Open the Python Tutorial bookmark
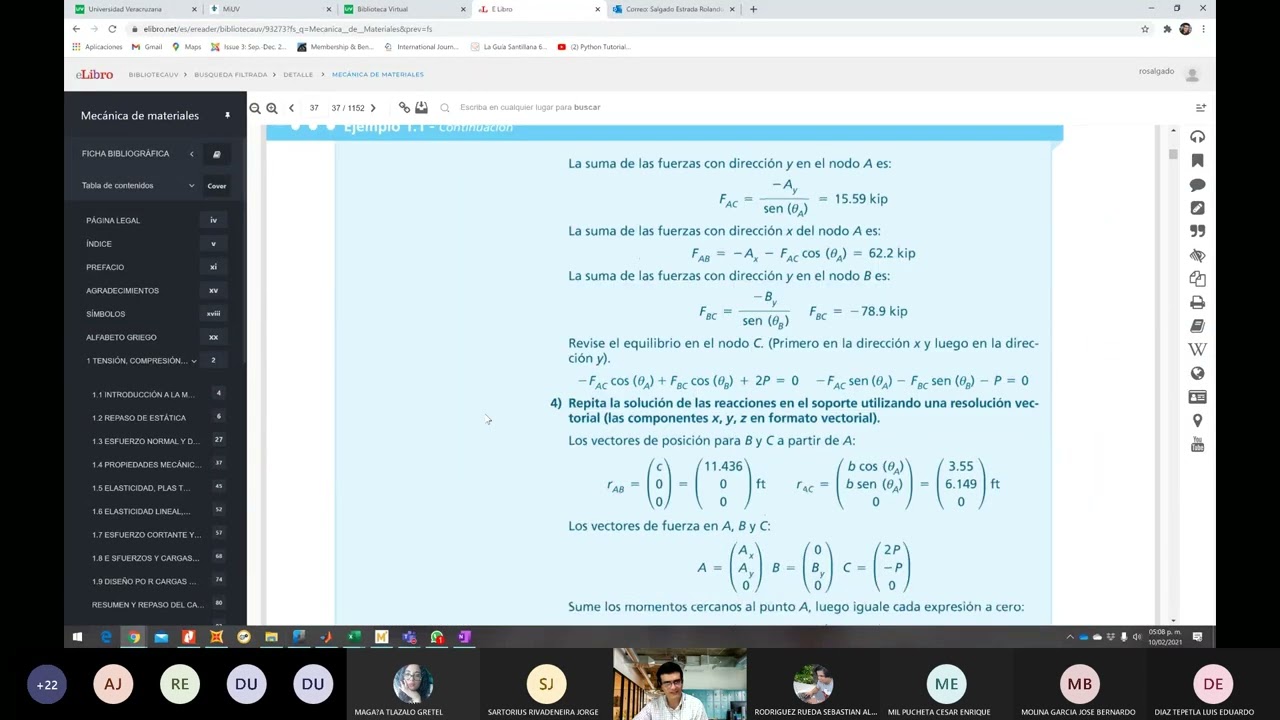This screenshot has width=1280, height=720. tap(594, 47)
